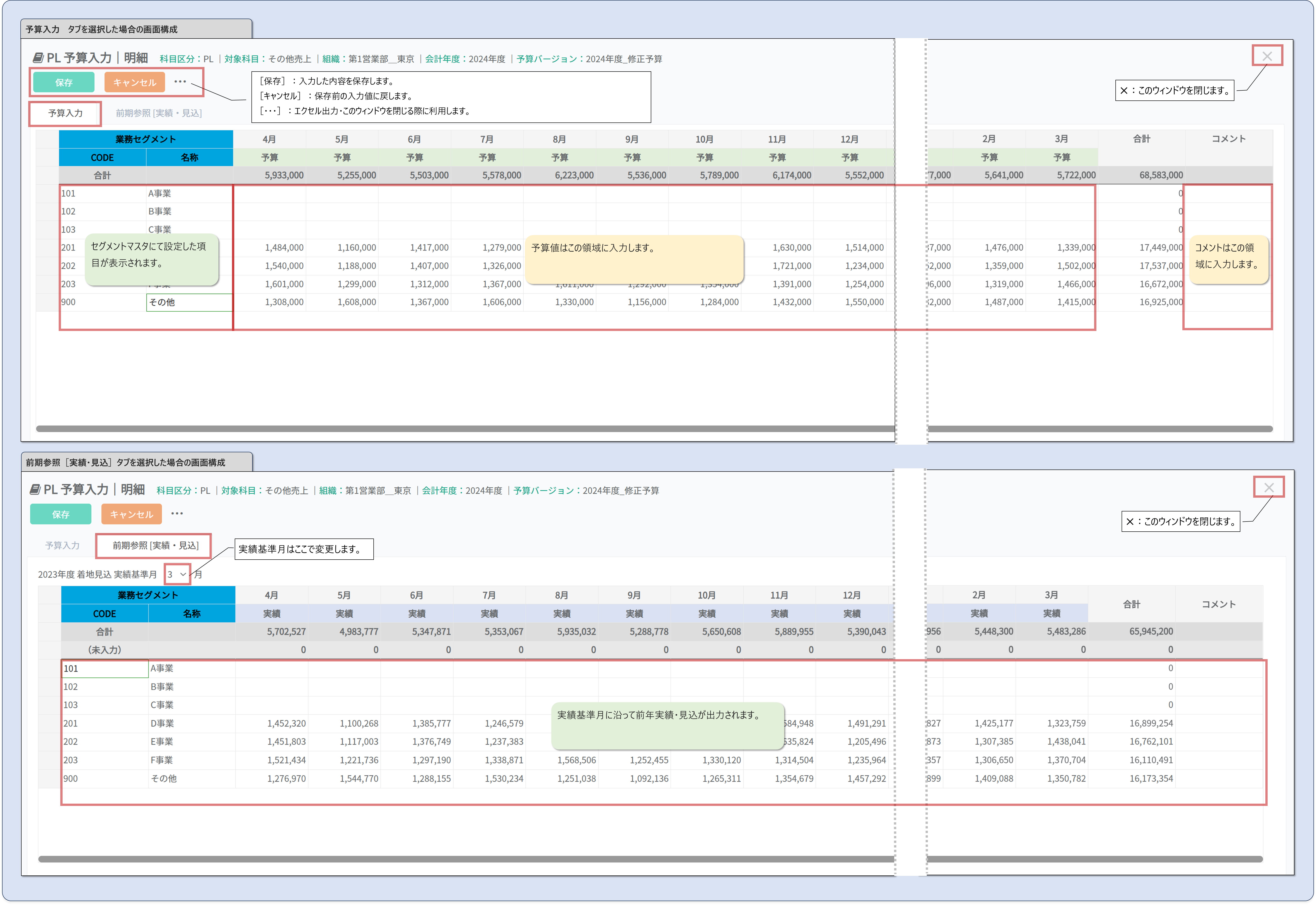Click the book icon beside the top PL予算入力 title
This screenshot has height=905, width=1316.
tap(38, 58)
